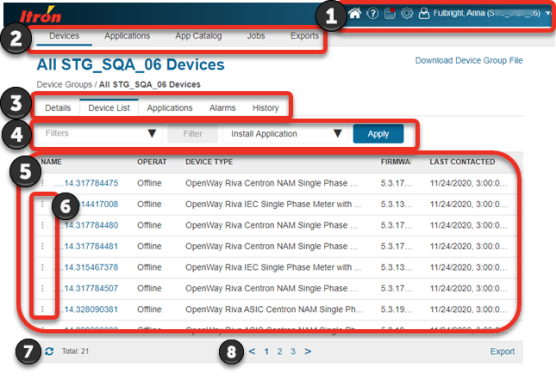Open device link 14.317784475

[x=86, y=183]
